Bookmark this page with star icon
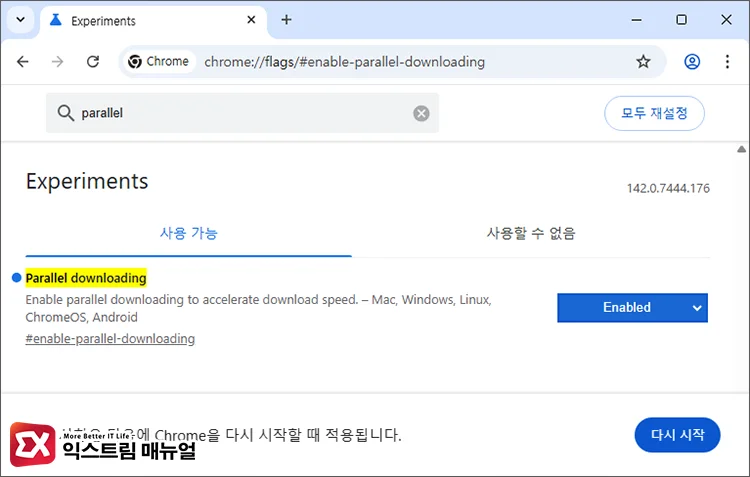The image size is (750, 477). pyautogui.click(x=643, y=62)
